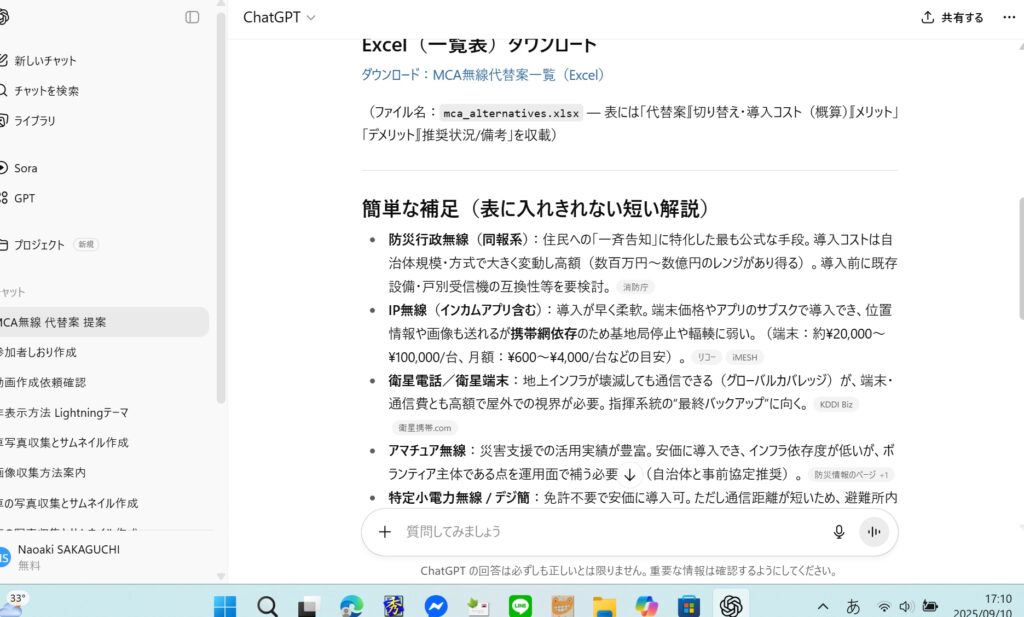Download the MCA無線代替案一覧 Excel file link

(483, 75)
